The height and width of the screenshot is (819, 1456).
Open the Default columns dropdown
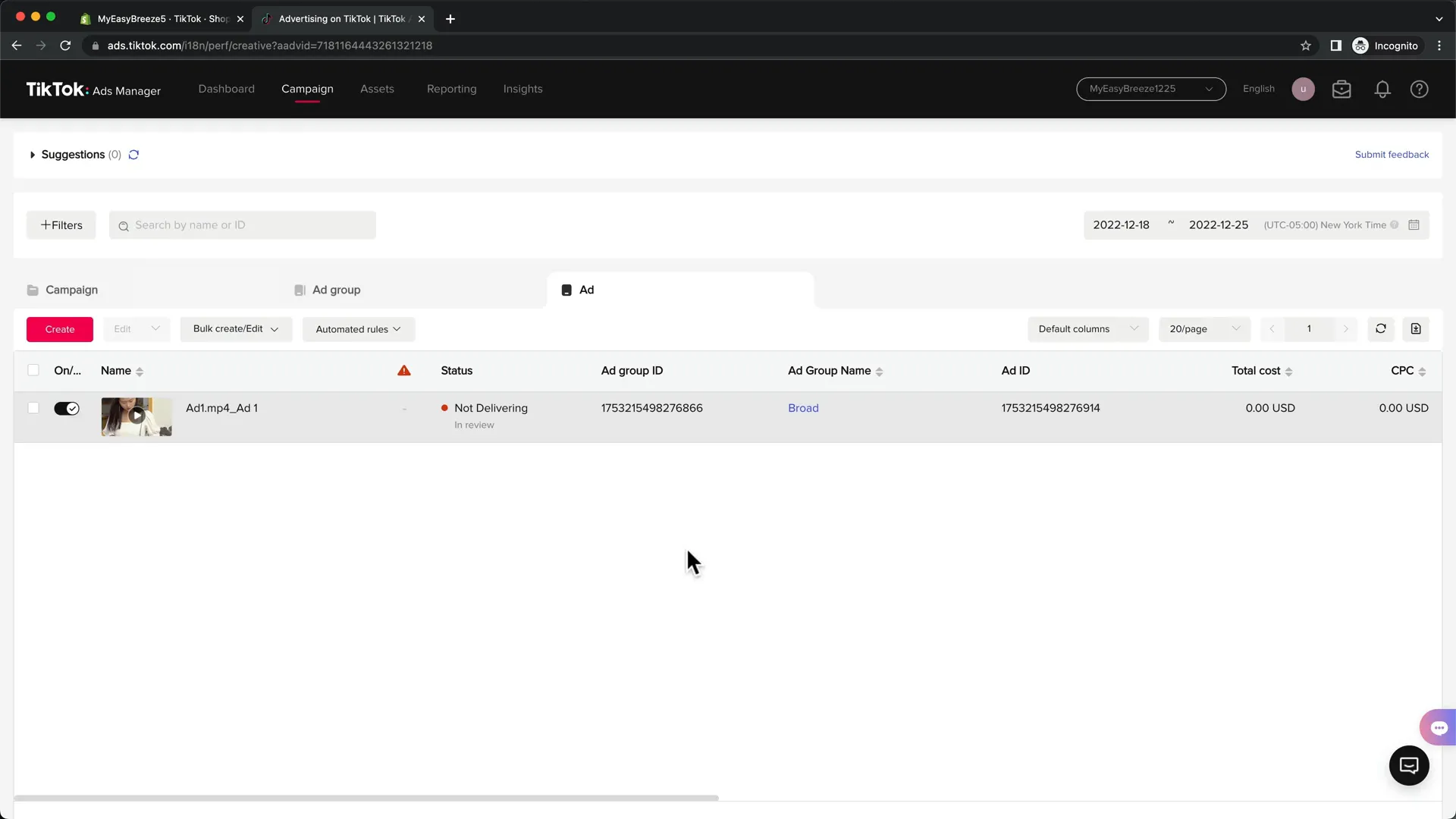1088,329
